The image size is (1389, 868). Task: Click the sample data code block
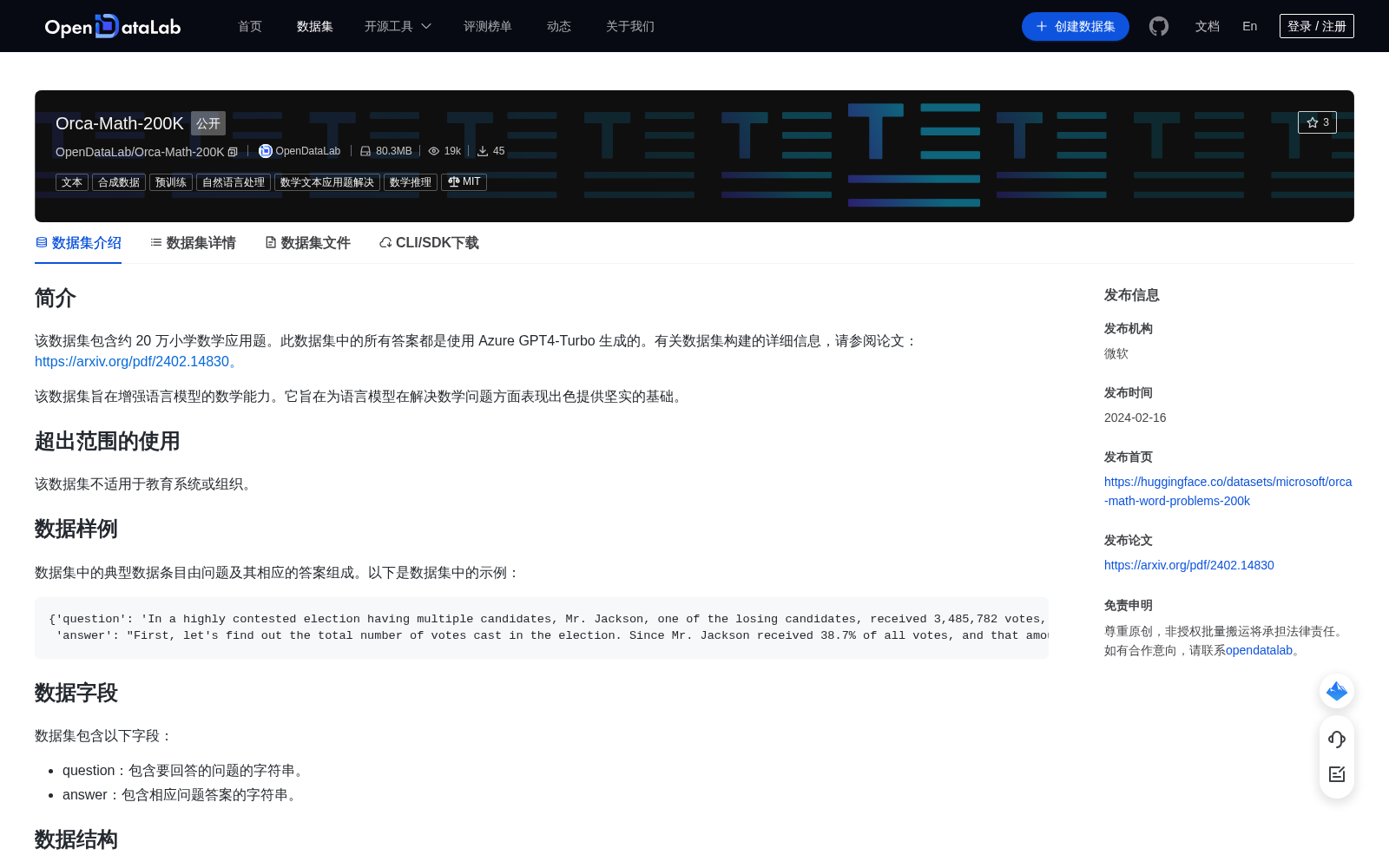(x=542, y=628)
